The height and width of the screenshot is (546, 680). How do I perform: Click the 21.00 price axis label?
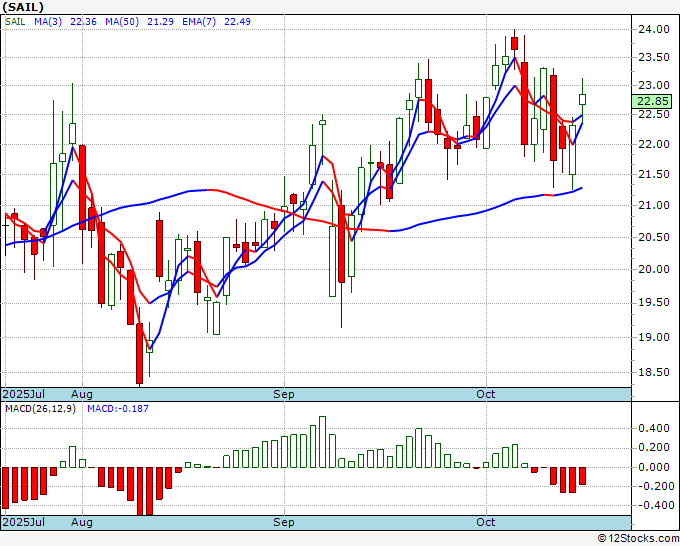(653, 206)
